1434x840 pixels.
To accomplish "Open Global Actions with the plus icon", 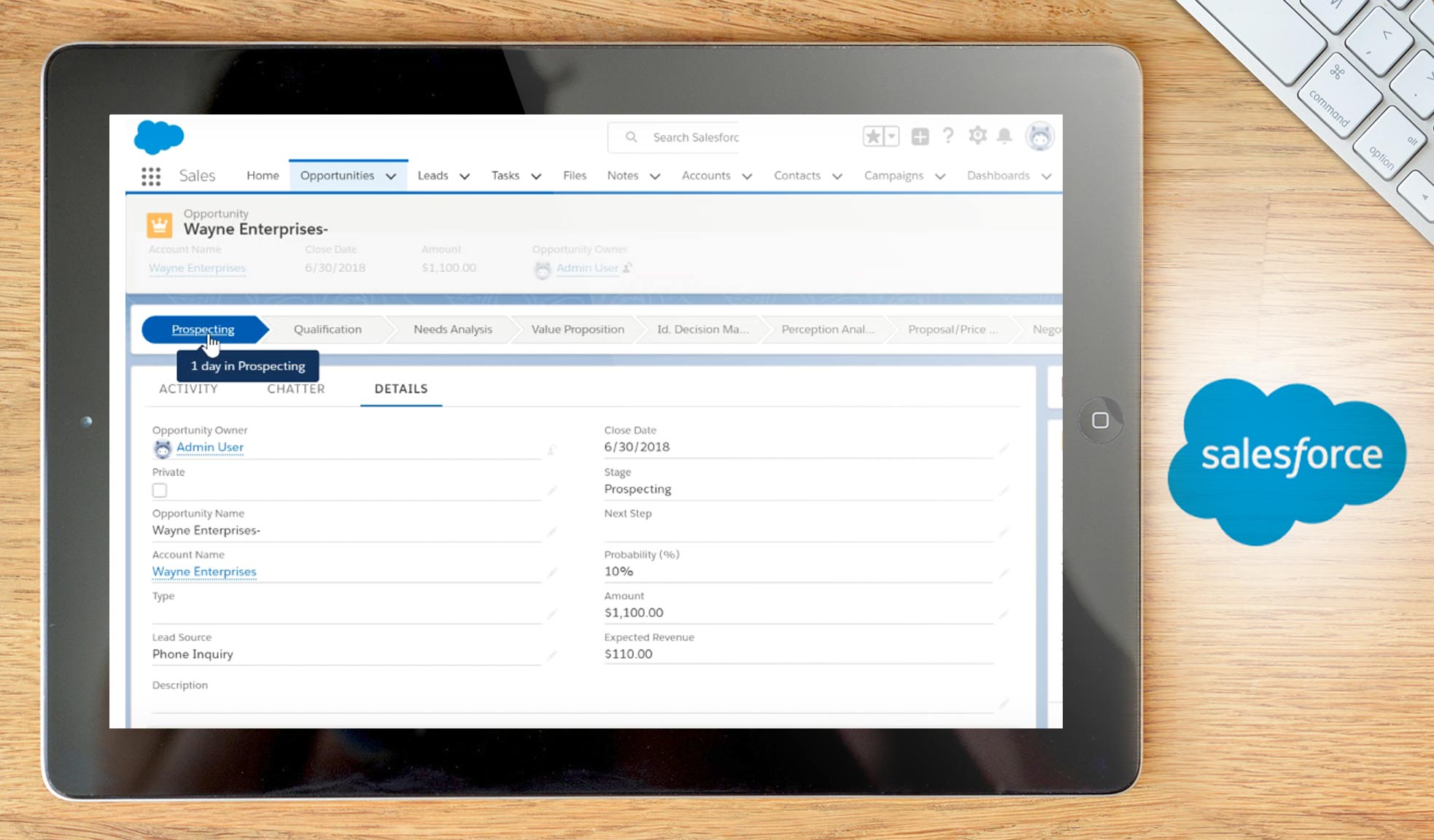I will [920, 136].
